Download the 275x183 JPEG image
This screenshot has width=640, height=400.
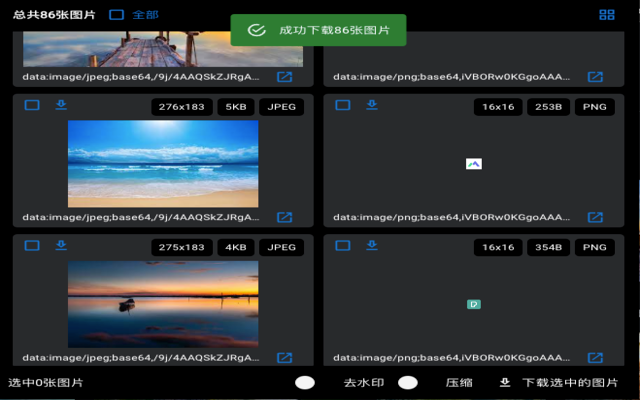point(61,246)
